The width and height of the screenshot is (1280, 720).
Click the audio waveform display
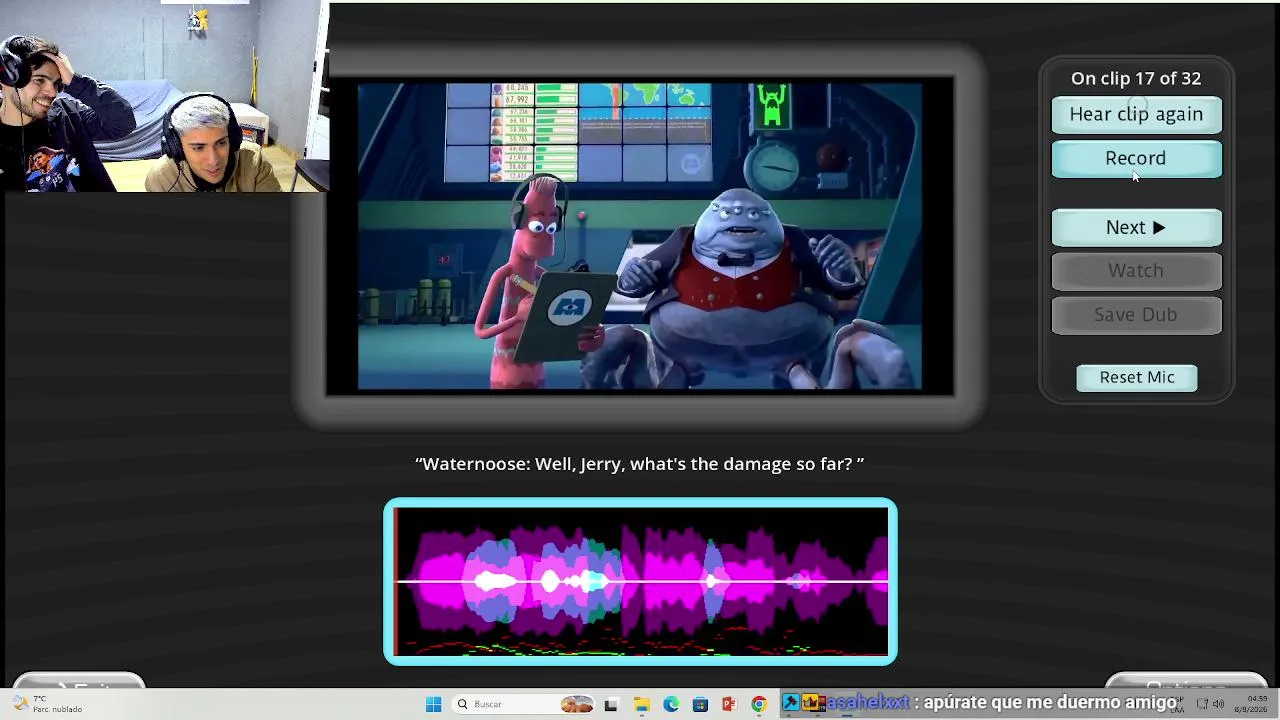tap(640, 581)
